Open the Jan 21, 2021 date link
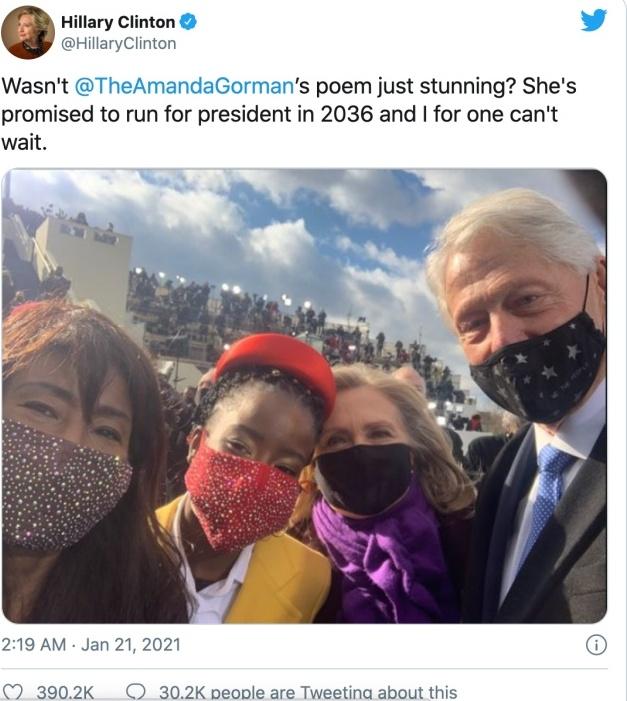 point(131,645)
